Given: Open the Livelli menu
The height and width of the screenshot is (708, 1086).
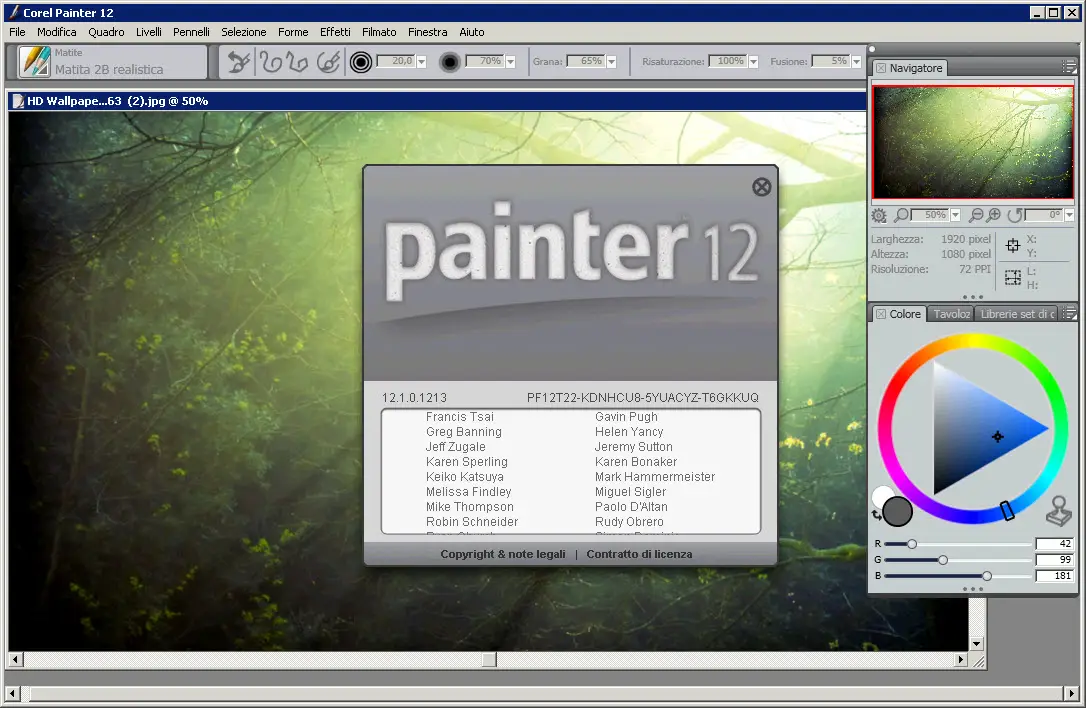Looking at the screenshot, I should tap(149, 32).
